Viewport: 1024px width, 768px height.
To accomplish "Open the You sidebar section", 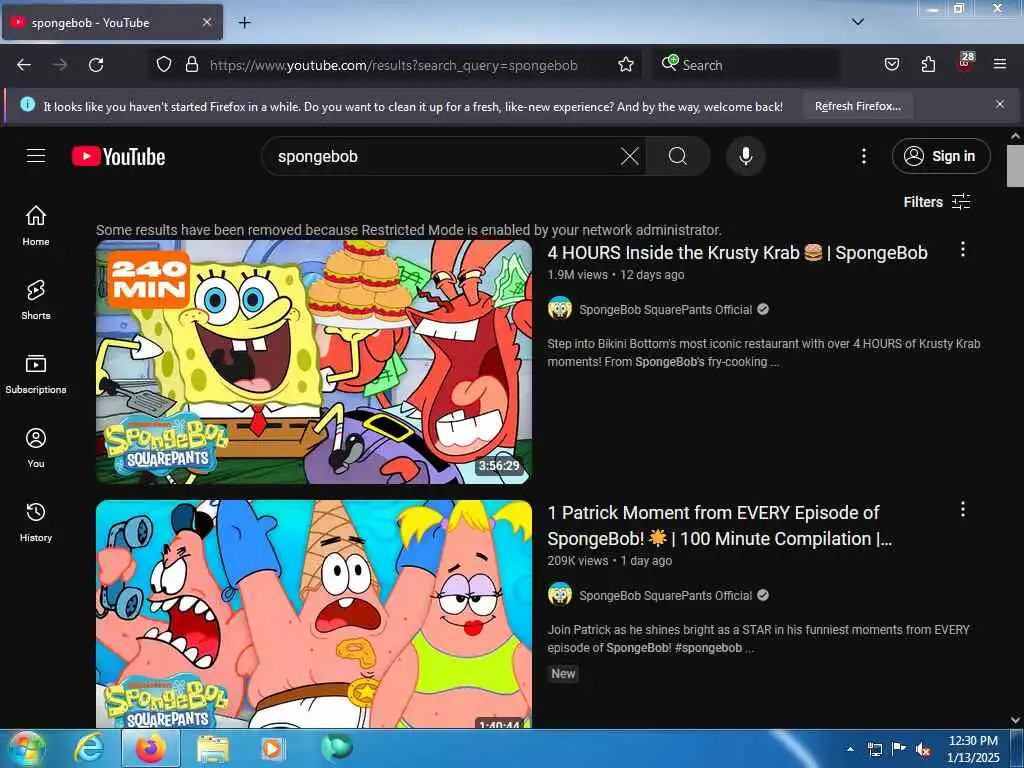I will (x=36, y=447).
